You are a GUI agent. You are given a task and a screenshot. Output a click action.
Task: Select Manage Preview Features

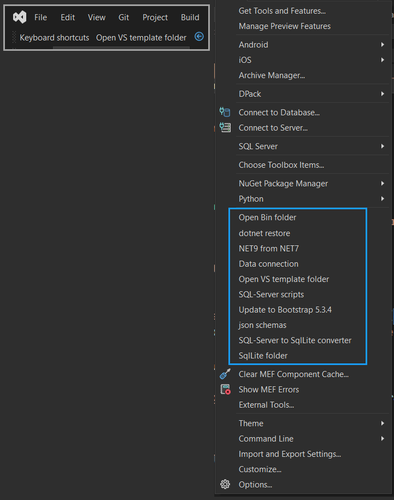pyautogui.click(x=285, y=26)
